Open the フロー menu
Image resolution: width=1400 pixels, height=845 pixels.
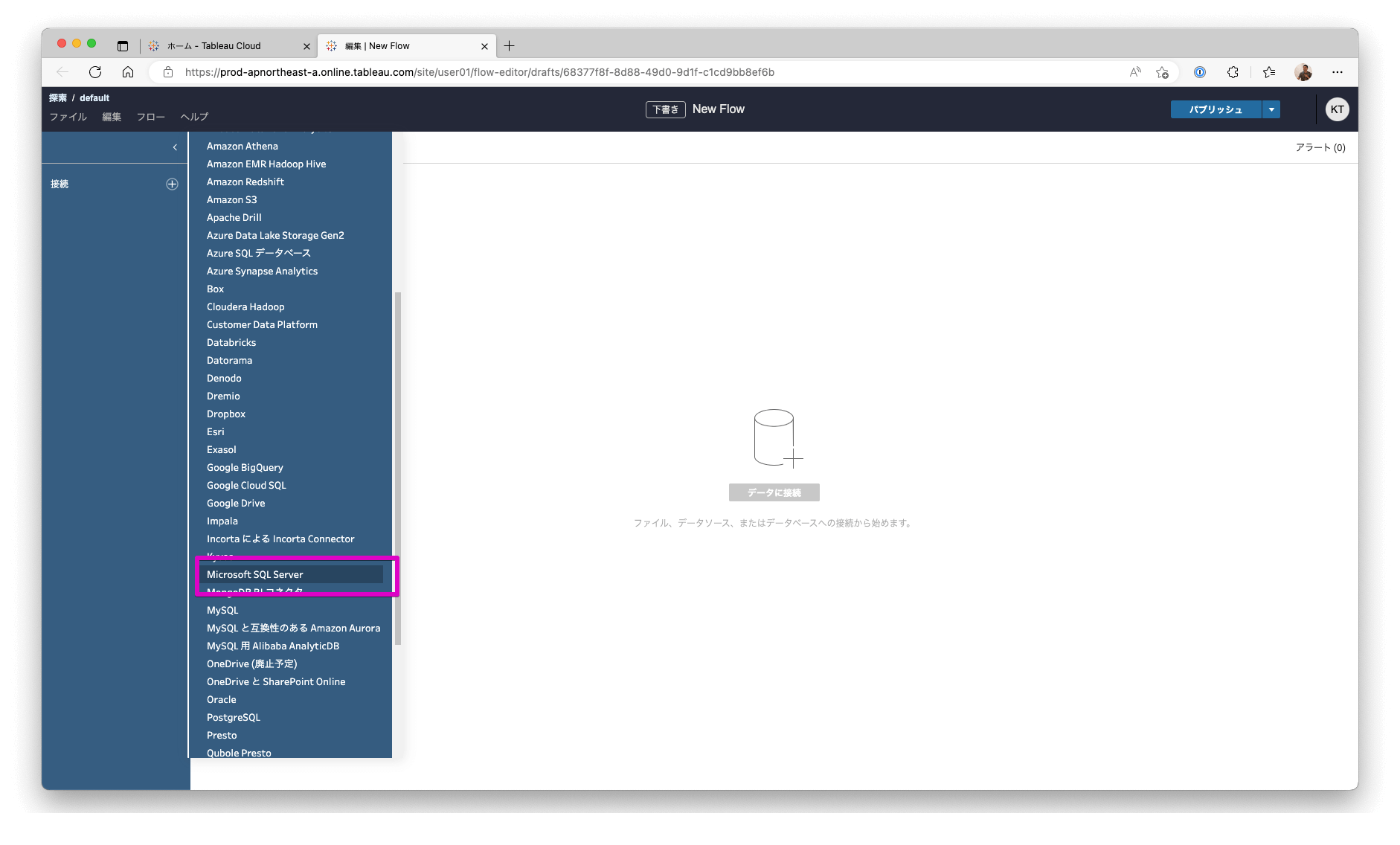[x=151, y=117]
